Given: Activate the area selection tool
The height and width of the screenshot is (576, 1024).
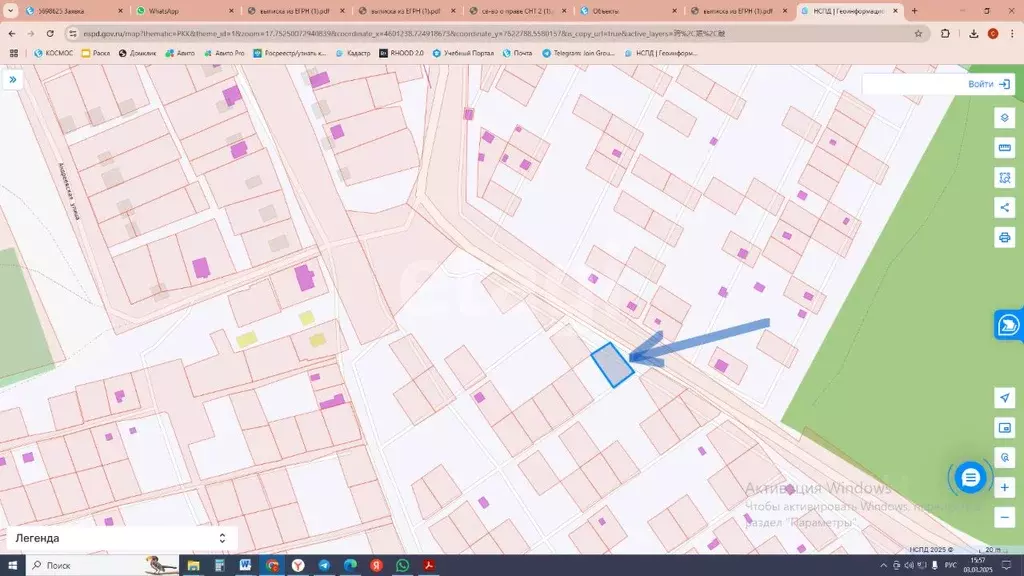Looking at the screenshot, I should pos(1004,178).
